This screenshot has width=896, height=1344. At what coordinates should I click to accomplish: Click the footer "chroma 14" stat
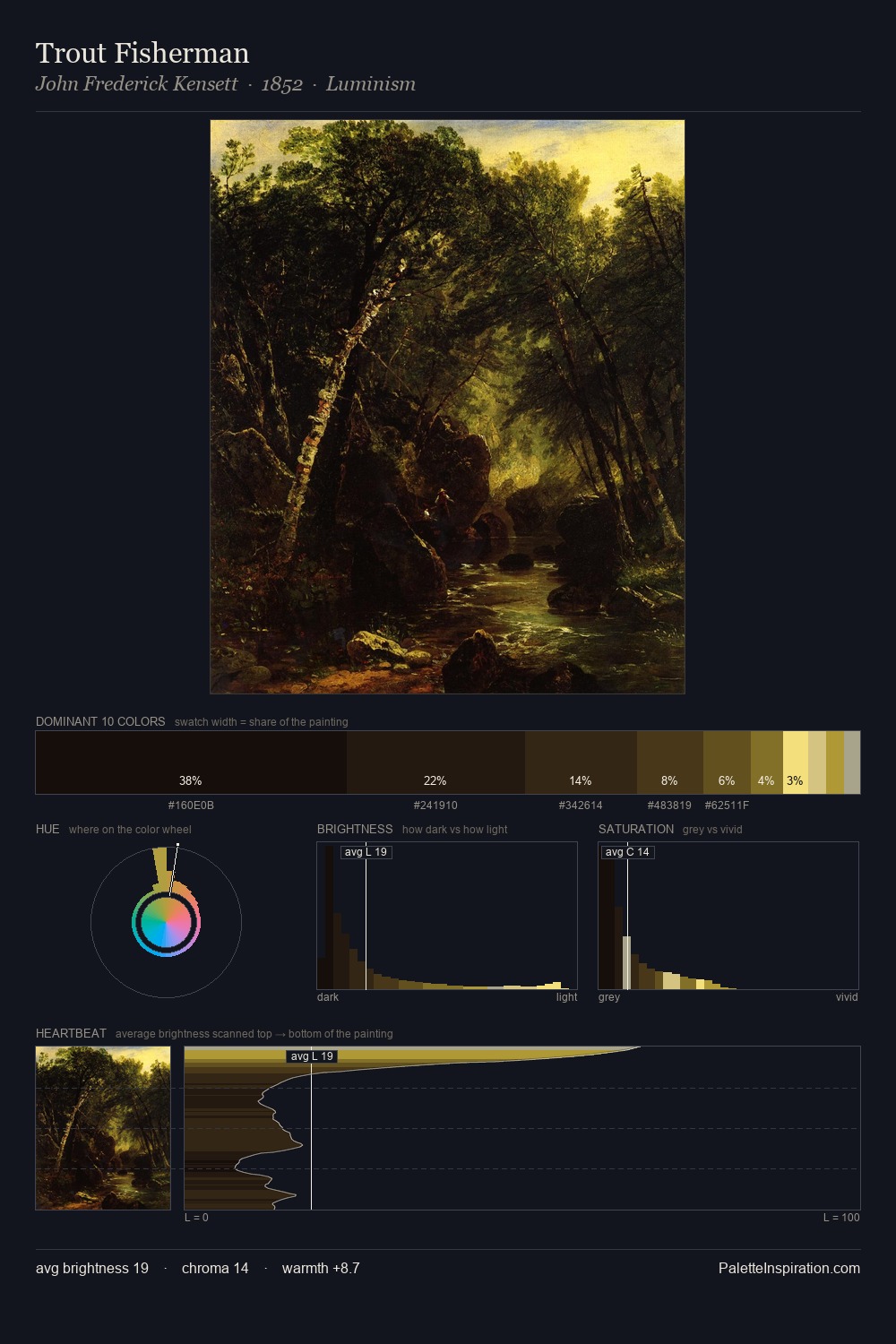pyautogui.click(x=215, y=1268)
